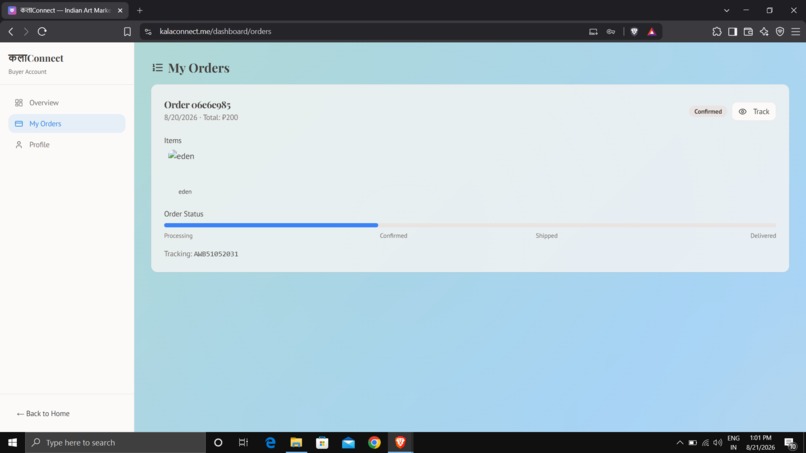806x453 pixels.
Task: Click the volume speaker tray icon
Action: click(718, 442)
